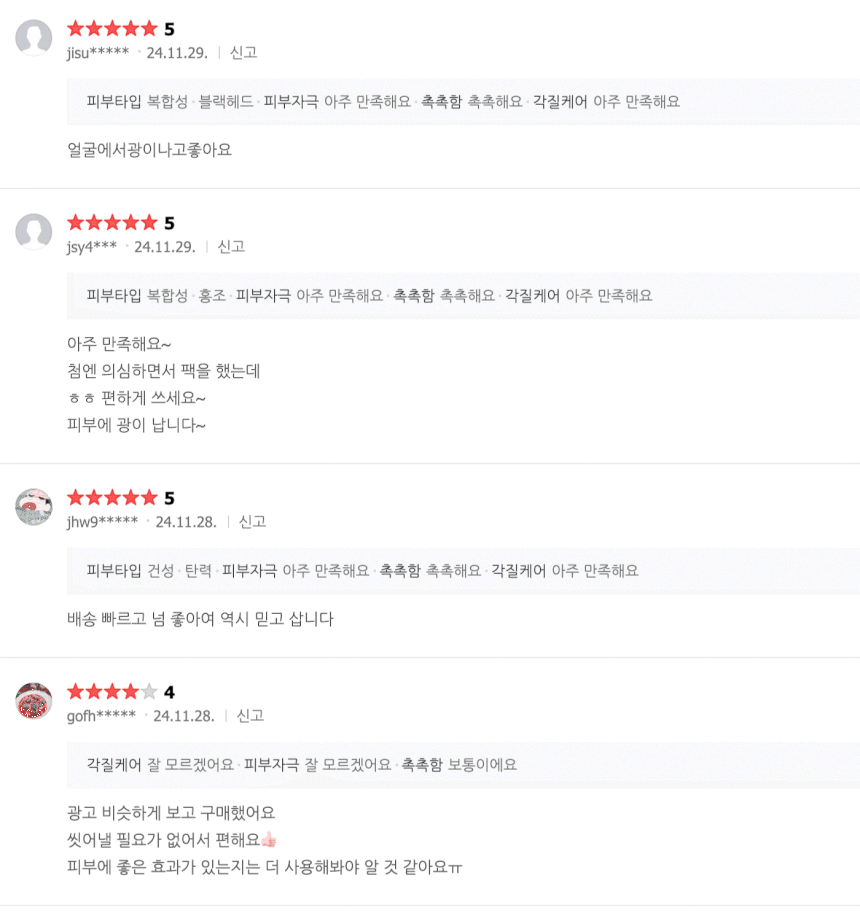The image size is (860, 921).
Task: Click the four-star rating on gofh***** review
Action: [x=112, y=692]
